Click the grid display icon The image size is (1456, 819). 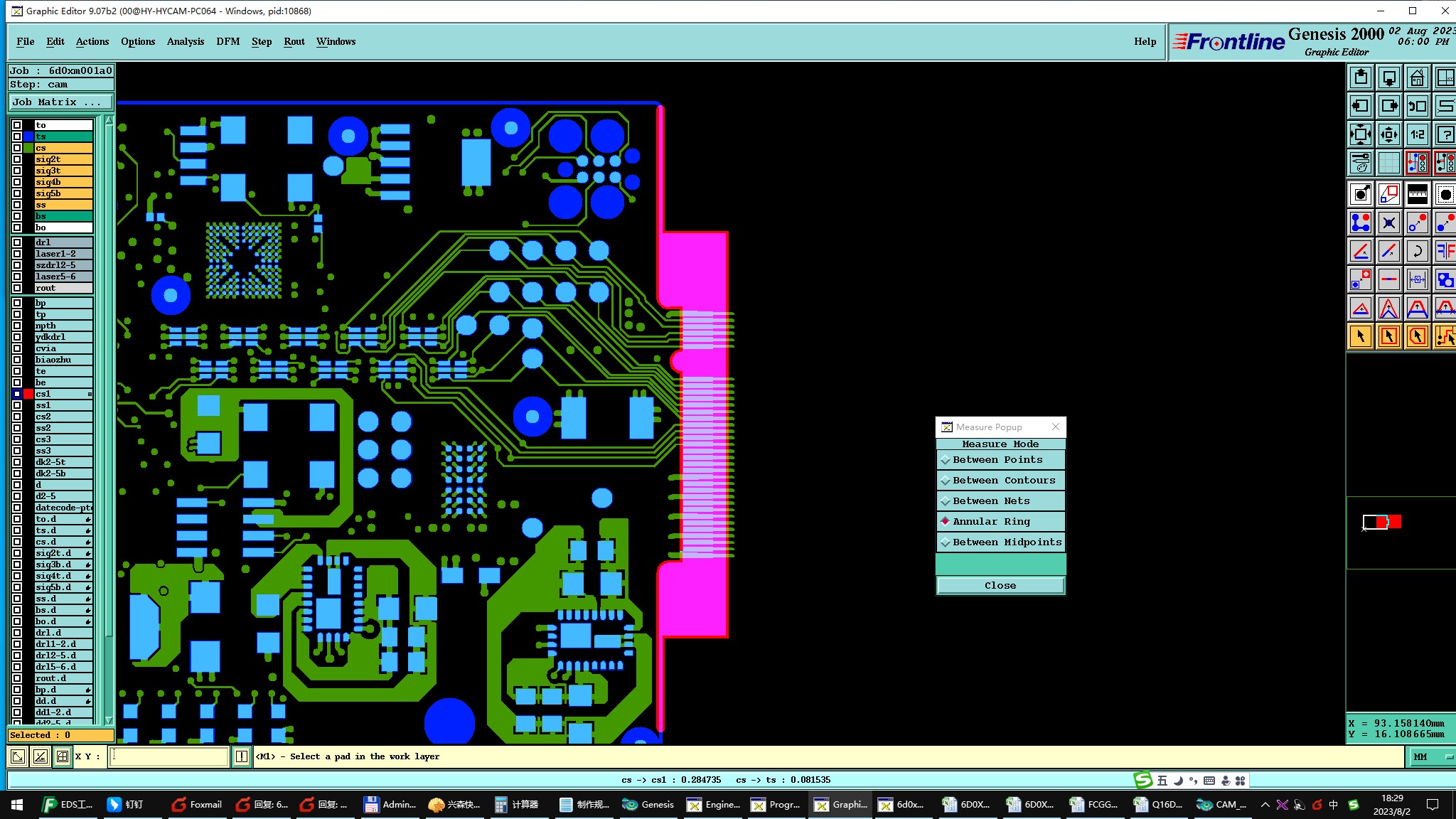[x=1388, y=163]
